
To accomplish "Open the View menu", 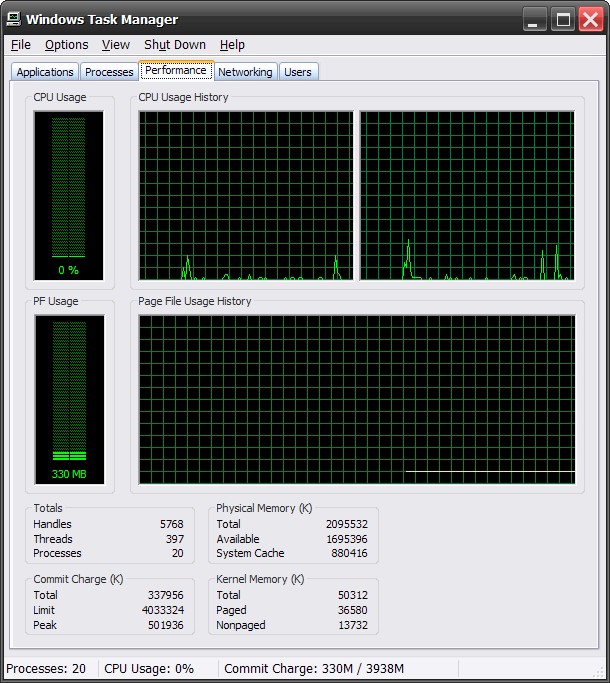I will (116, 45).
